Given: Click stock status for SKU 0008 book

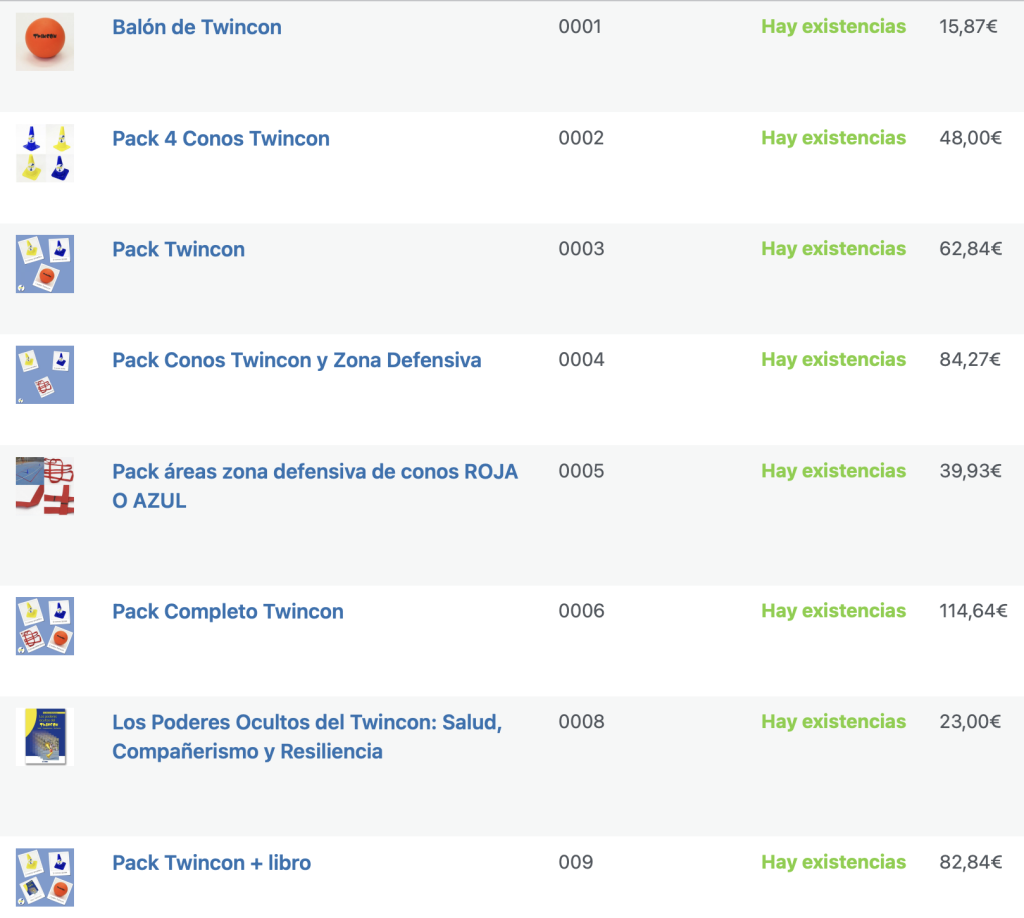Looking at the screenshot, I should click(x=833, y=721).
